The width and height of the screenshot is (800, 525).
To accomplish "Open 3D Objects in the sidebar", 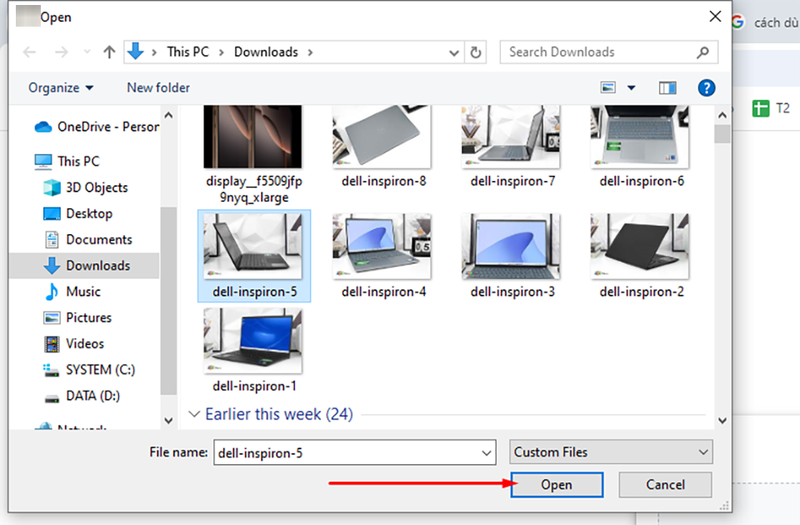I will 86,187.
